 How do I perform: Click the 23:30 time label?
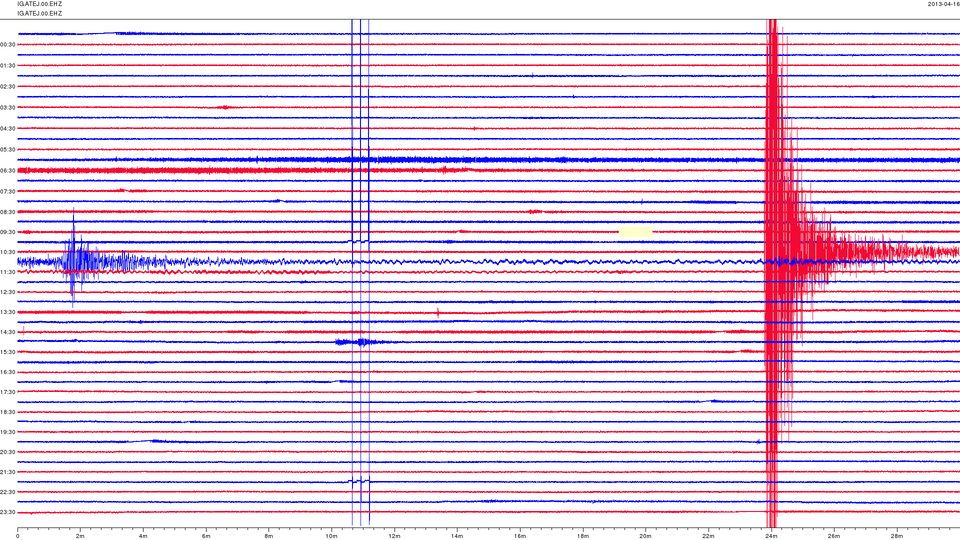click(x=8, y=512)
